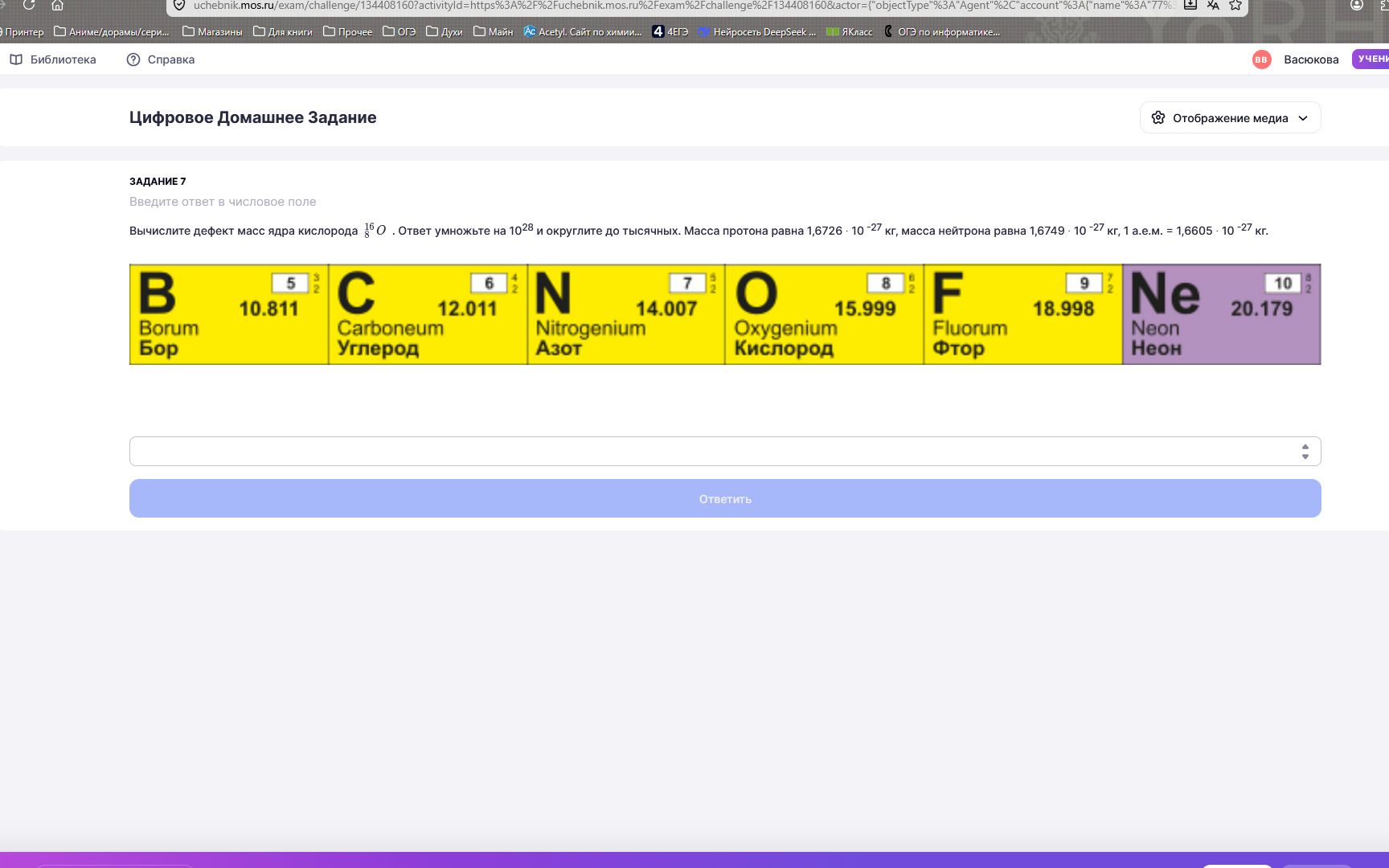
Task: Click the periodic table elements image
Action: [x=725, y=314]
